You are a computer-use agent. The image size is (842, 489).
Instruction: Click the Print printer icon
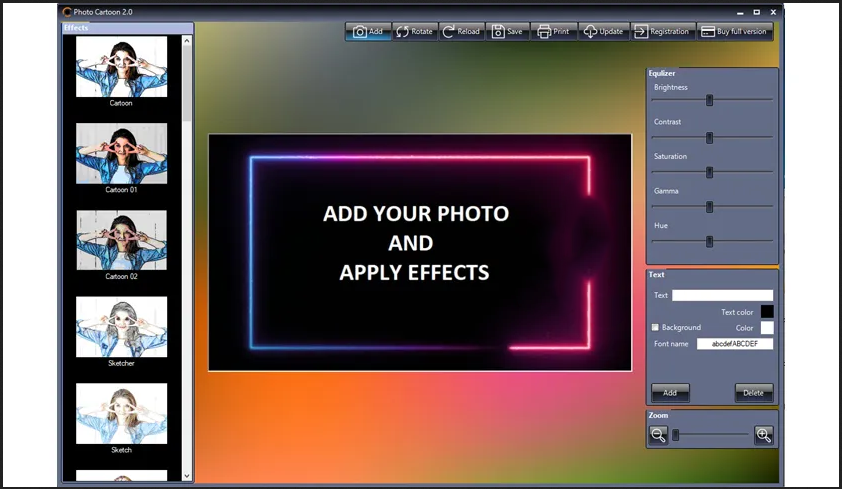pyautogui.click(x=544, y=32)
